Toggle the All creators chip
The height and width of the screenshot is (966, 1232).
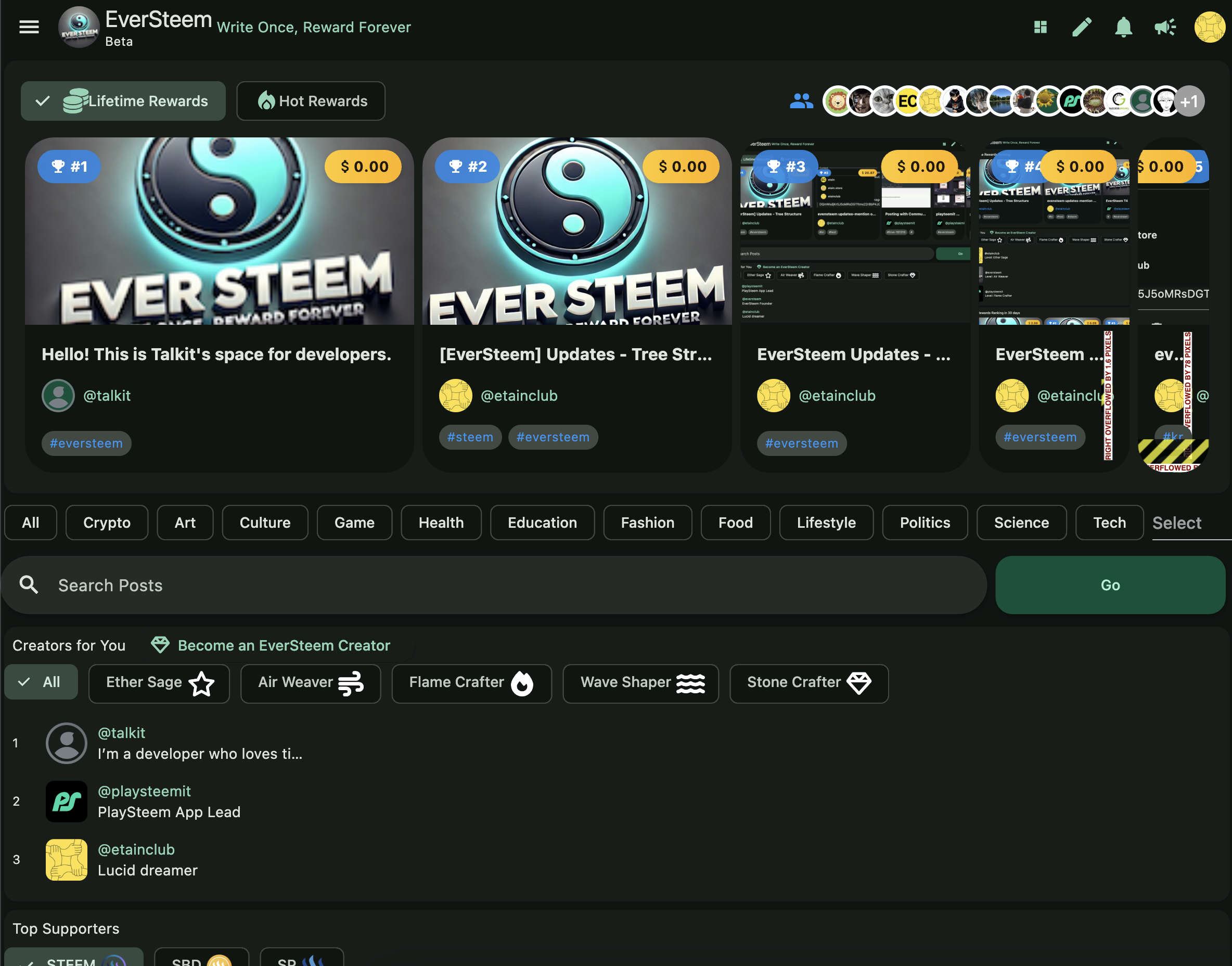pos(41,682)
